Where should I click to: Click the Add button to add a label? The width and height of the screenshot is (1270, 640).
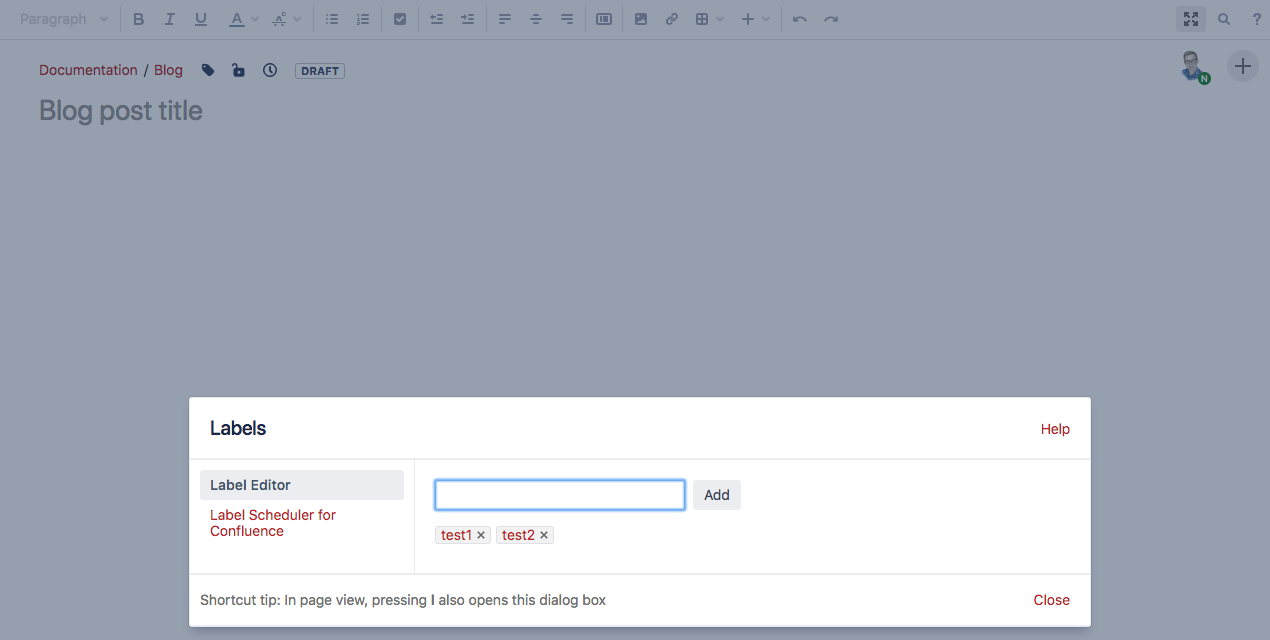716,494
